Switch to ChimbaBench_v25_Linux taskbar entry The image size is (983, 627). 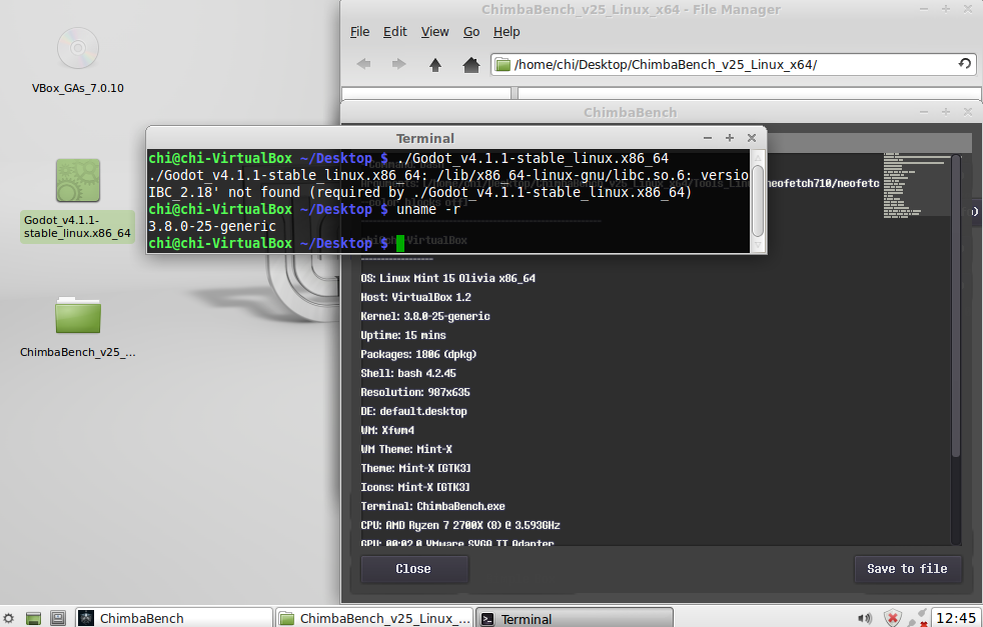(x=374, y=618)
